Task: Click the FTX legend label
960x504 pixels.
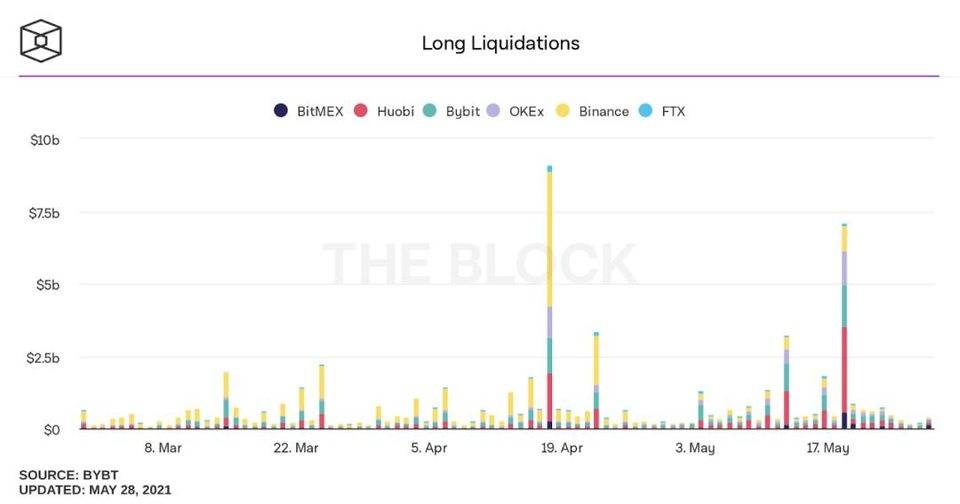Action: [673, 111]
